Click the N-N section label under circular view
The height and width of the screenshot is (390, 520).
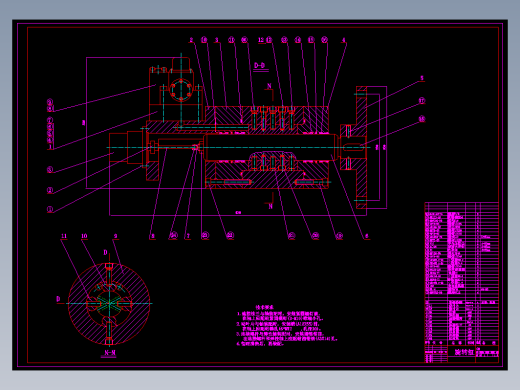coord(110,353)
